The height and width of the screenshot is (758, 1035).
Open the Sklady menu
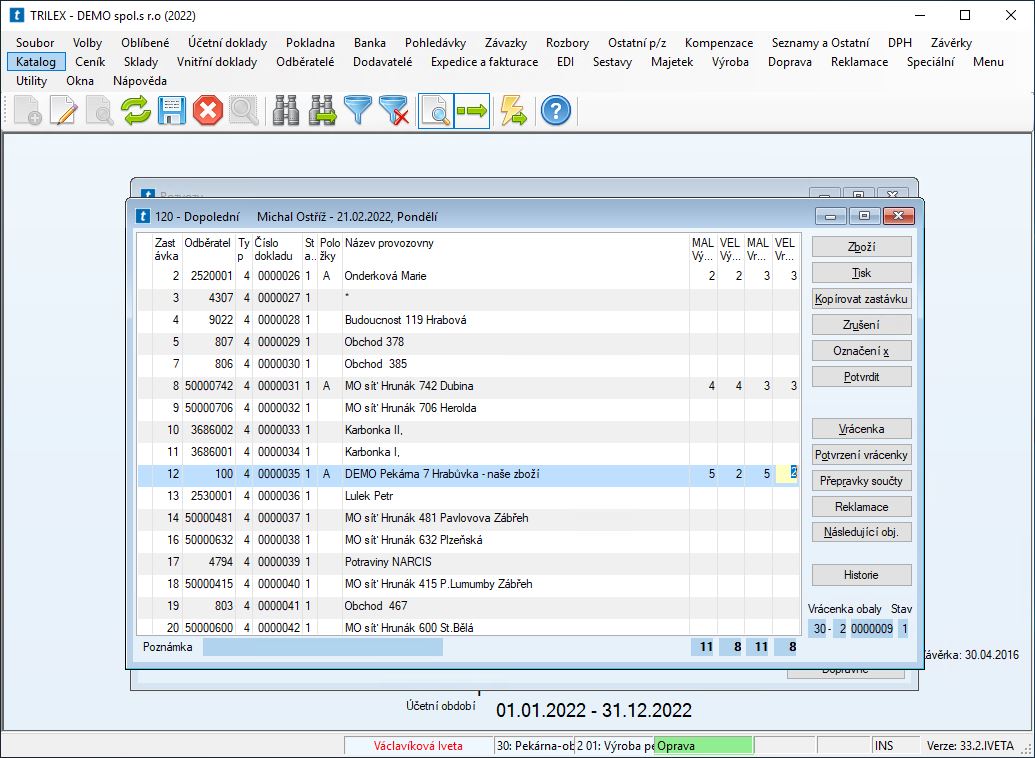click(141, 62)
